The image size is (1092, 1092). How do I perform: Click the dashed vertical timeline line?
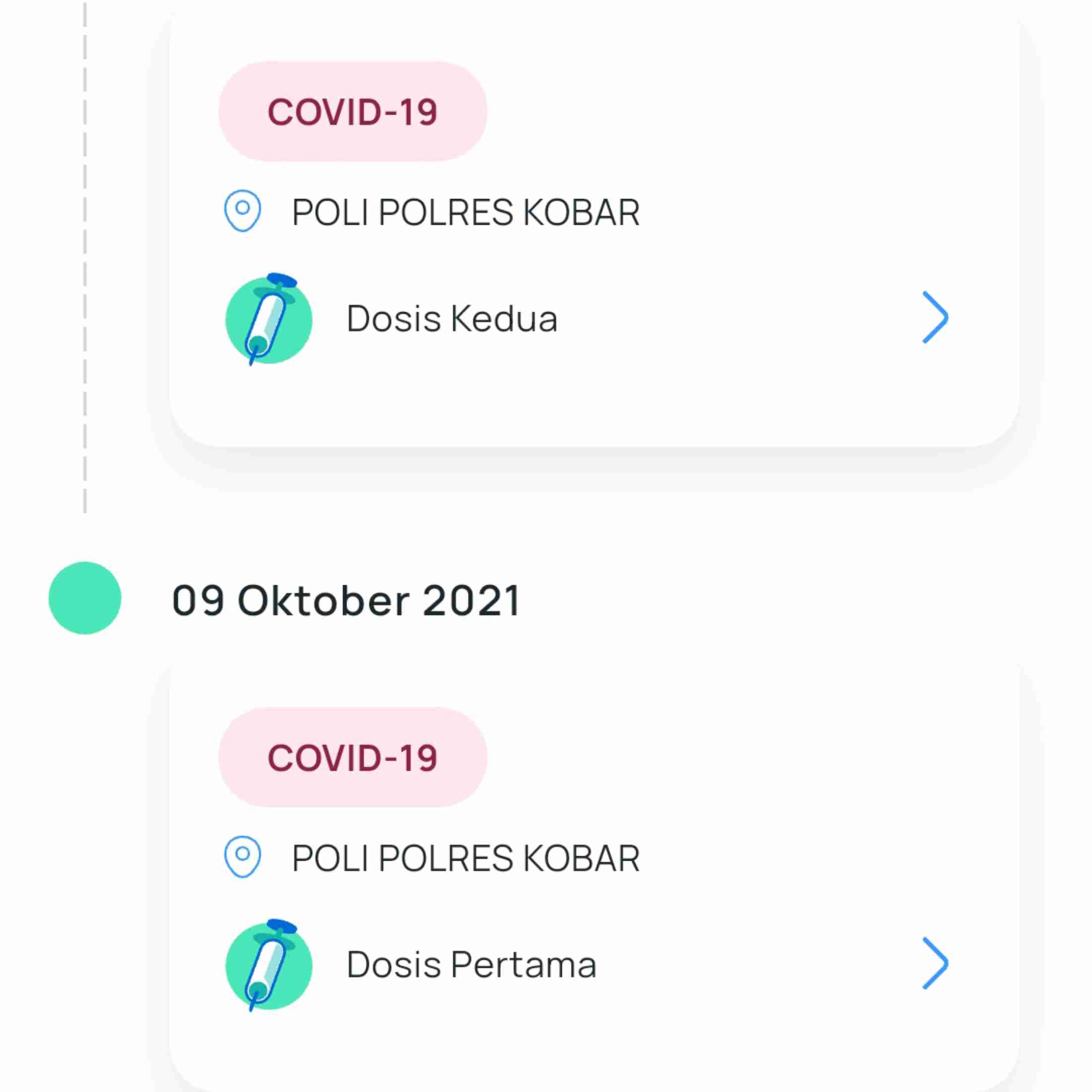(85, 254)
